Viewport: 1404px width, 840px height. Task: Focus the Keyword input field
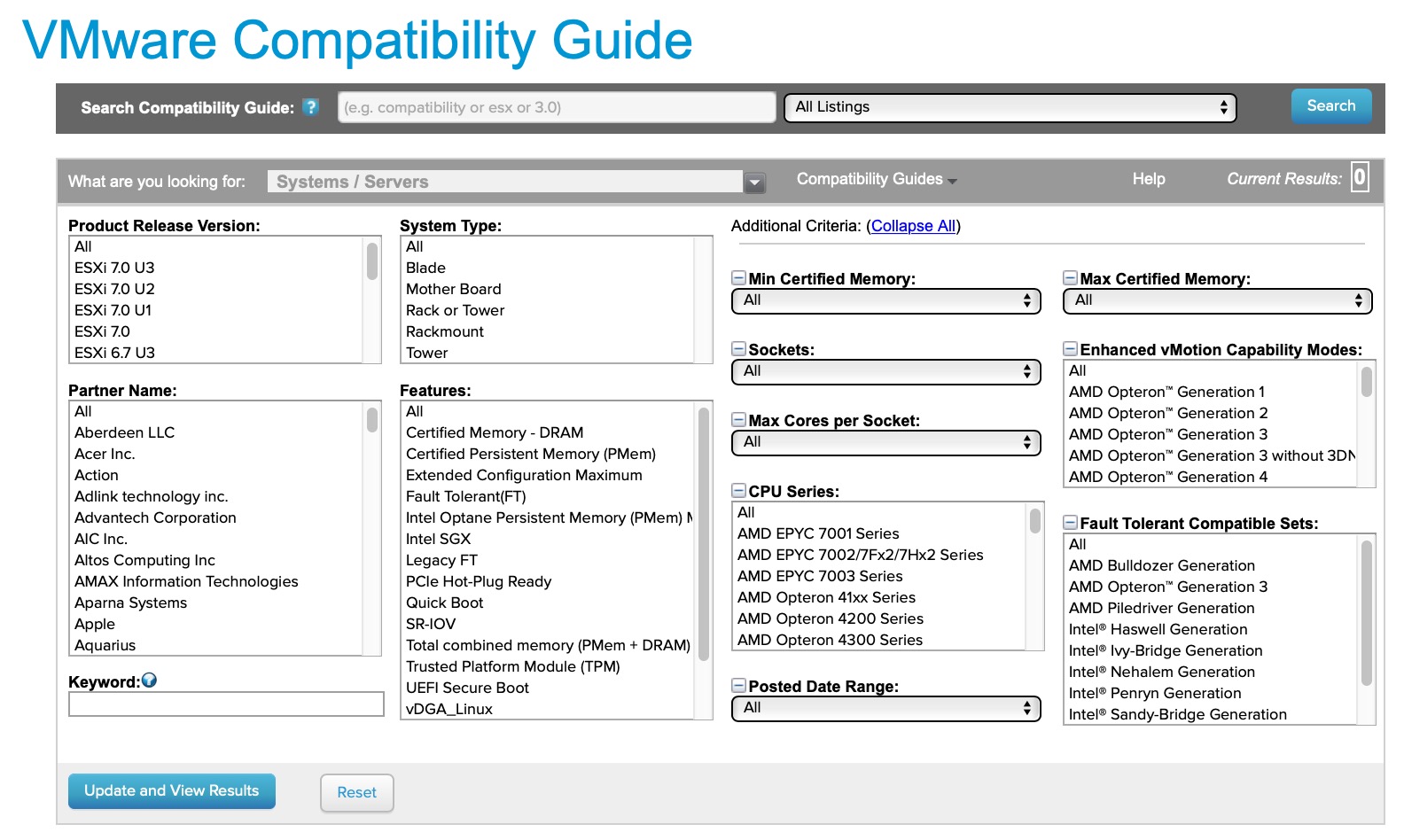(x=226, y=704)
